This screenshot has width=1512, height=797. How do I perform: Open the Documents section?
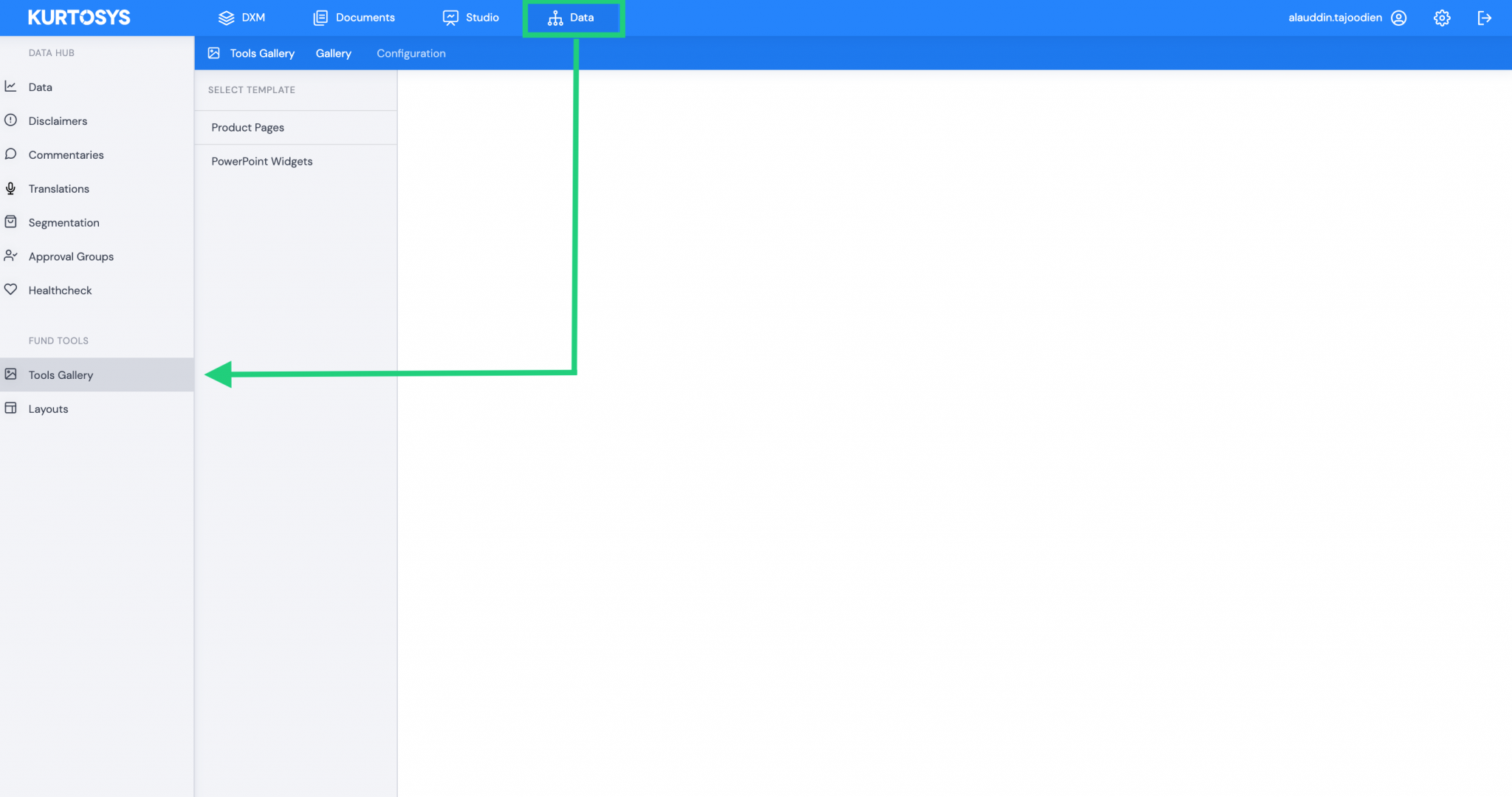[354, 17]
